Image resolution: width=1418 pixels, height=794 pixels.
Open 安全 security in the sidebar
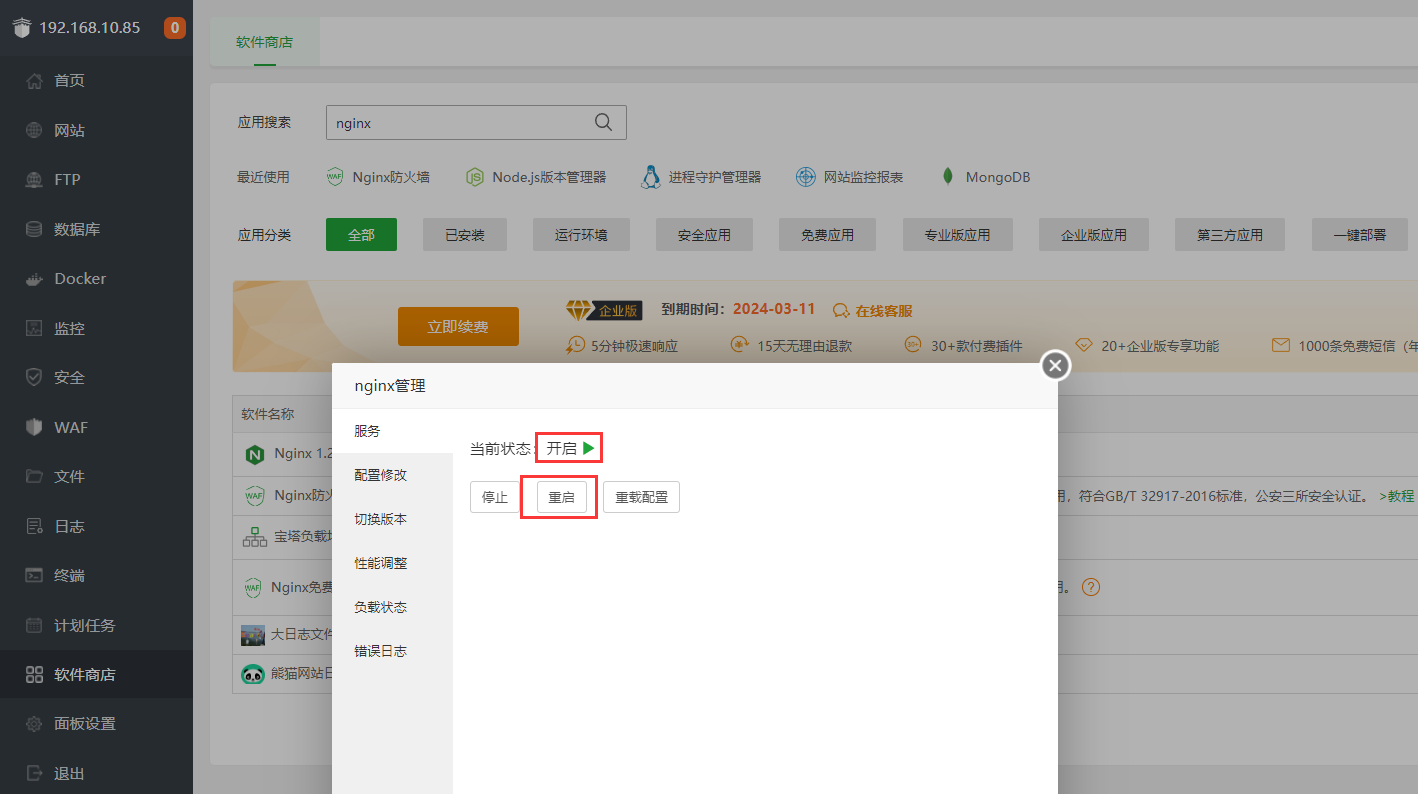(96, 378)
